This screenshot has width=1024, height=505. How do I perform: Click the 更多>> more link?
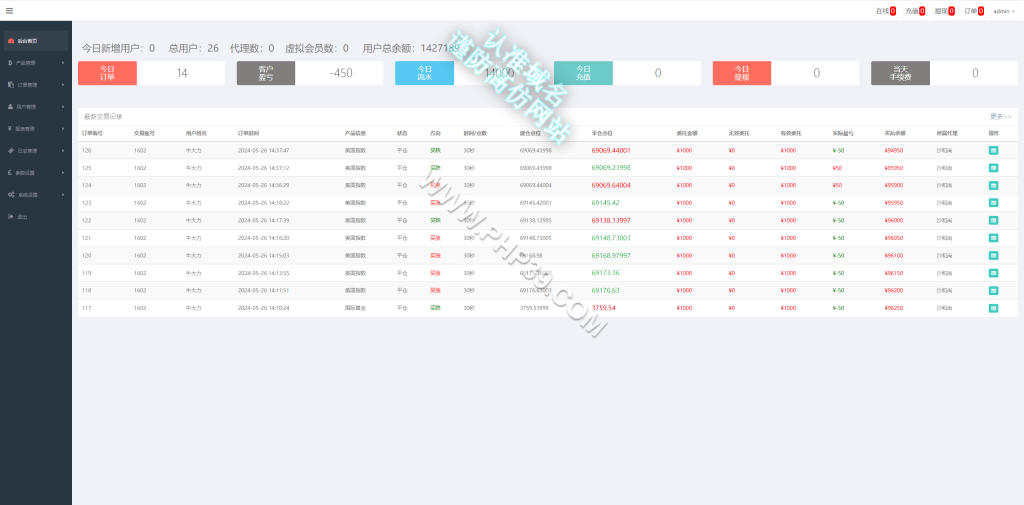tap(1000, 116)
